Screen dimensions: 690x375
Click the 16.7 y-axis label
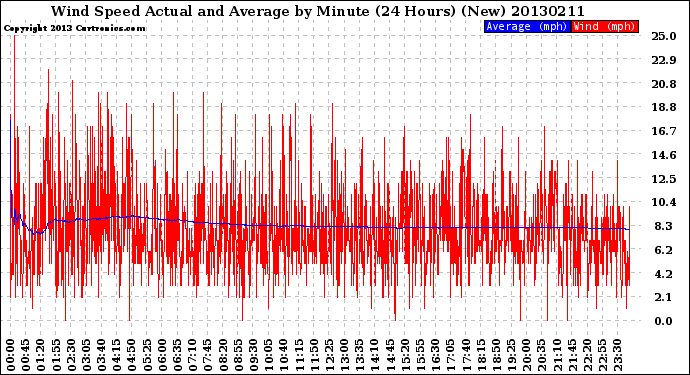(x=664, y=131)
